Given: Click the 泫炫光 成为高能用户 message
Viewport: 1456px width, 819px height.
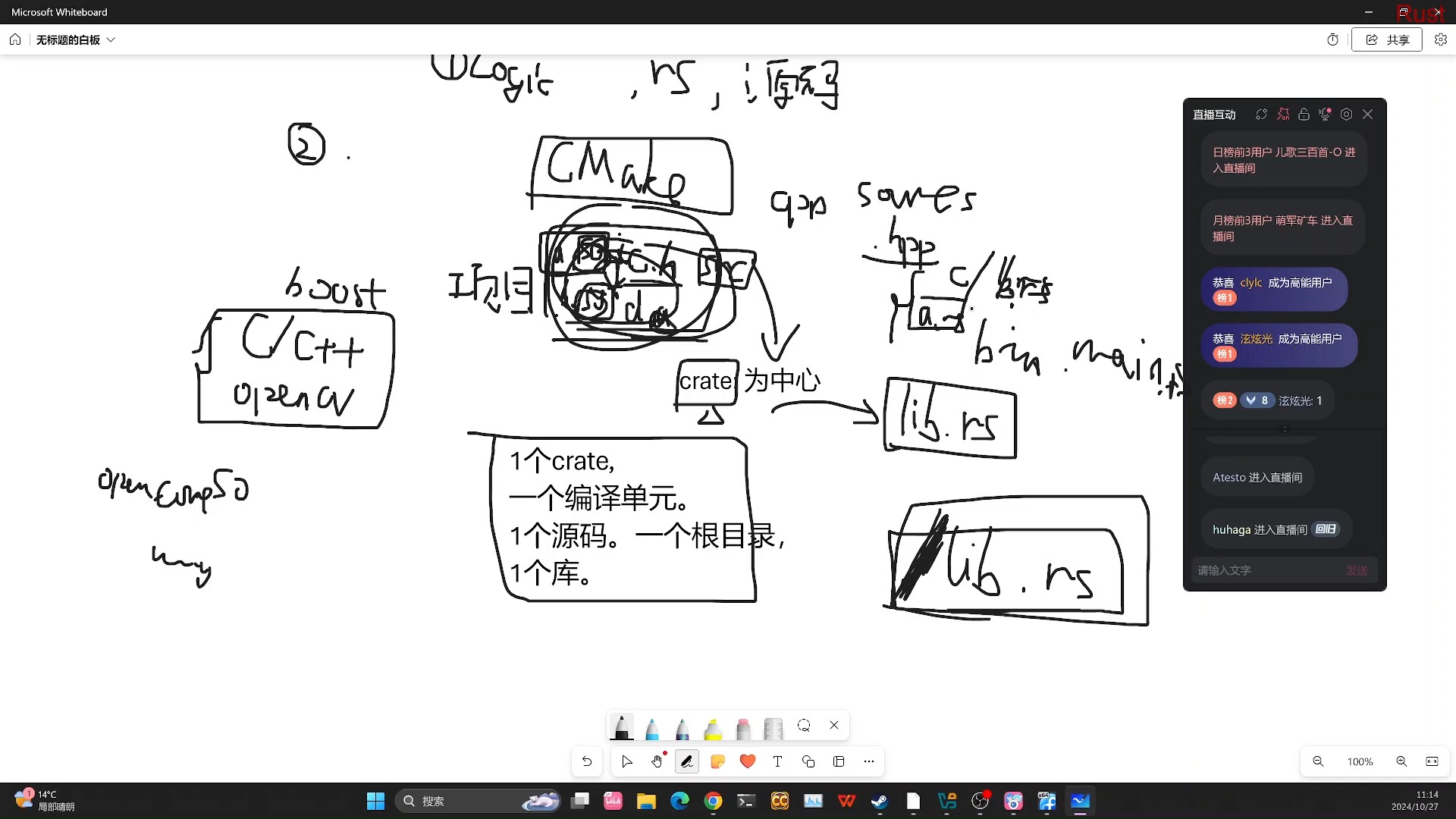Looking at the screenshot, I should (1279, 346).
